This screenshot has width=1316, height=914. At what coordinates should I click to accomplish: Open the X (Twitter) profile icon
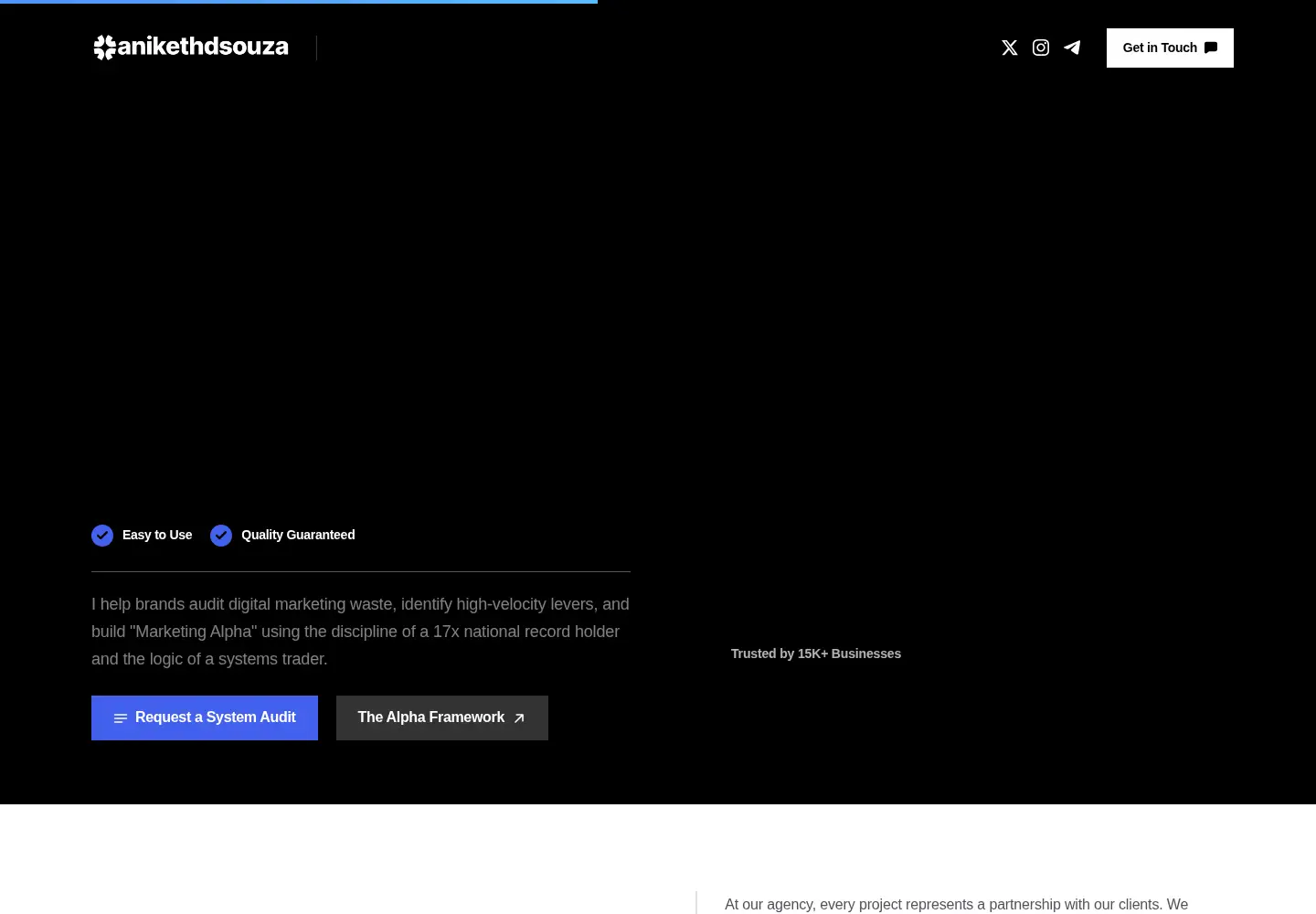1009,48
